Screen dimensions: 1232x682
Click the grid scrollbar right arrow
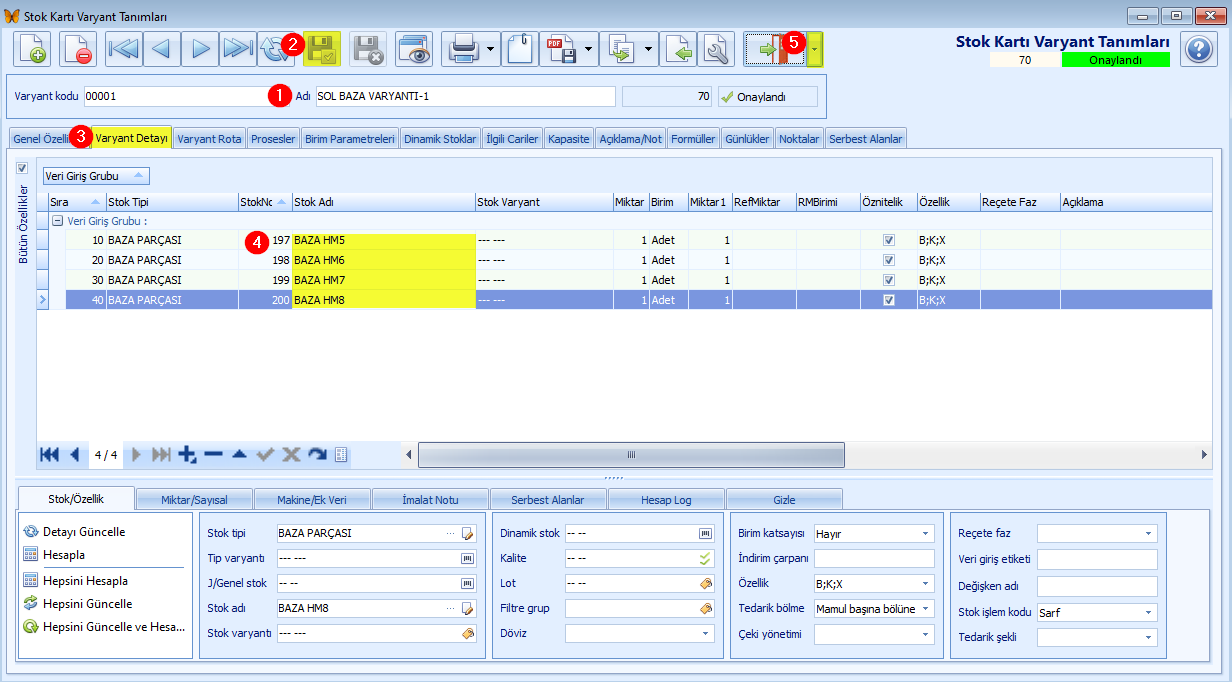pos(1204,454)
